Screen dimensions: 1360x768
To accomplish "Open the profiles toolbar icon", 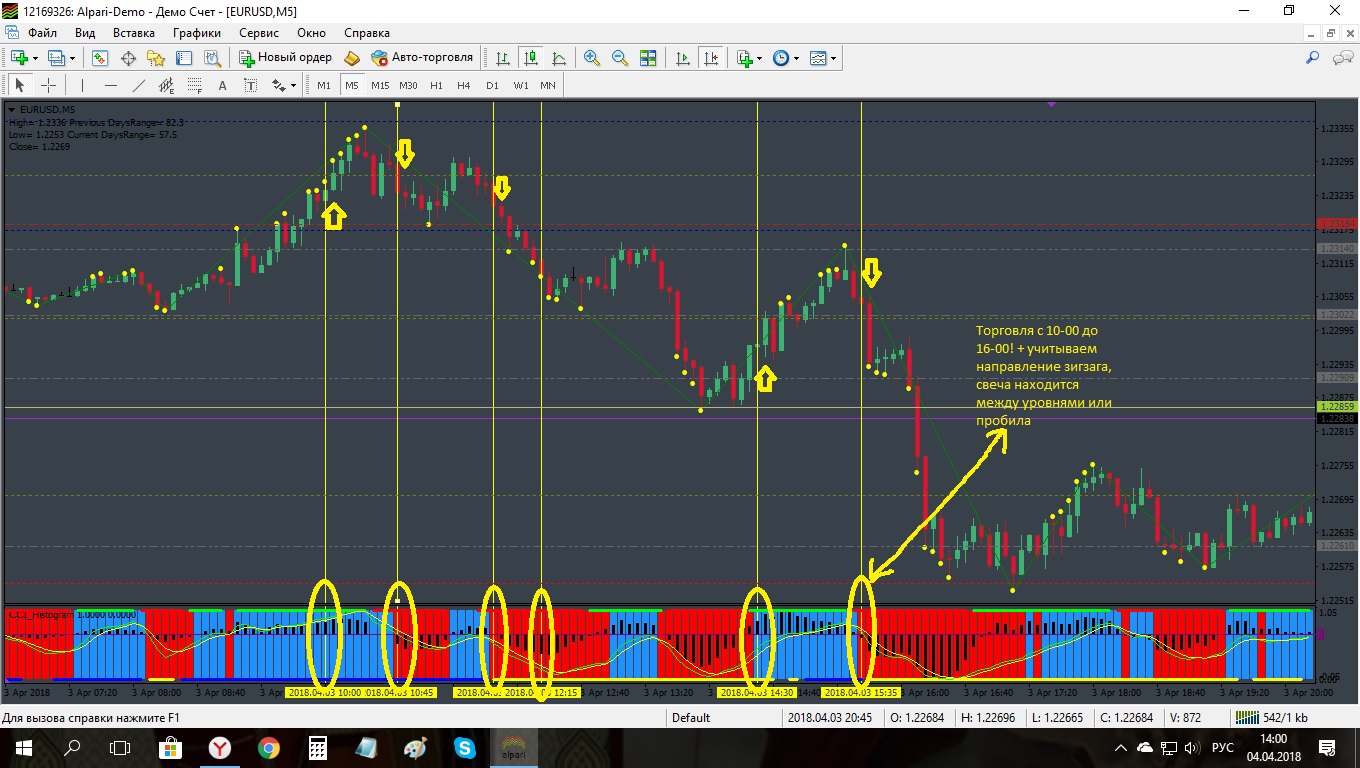I will 57,58.
